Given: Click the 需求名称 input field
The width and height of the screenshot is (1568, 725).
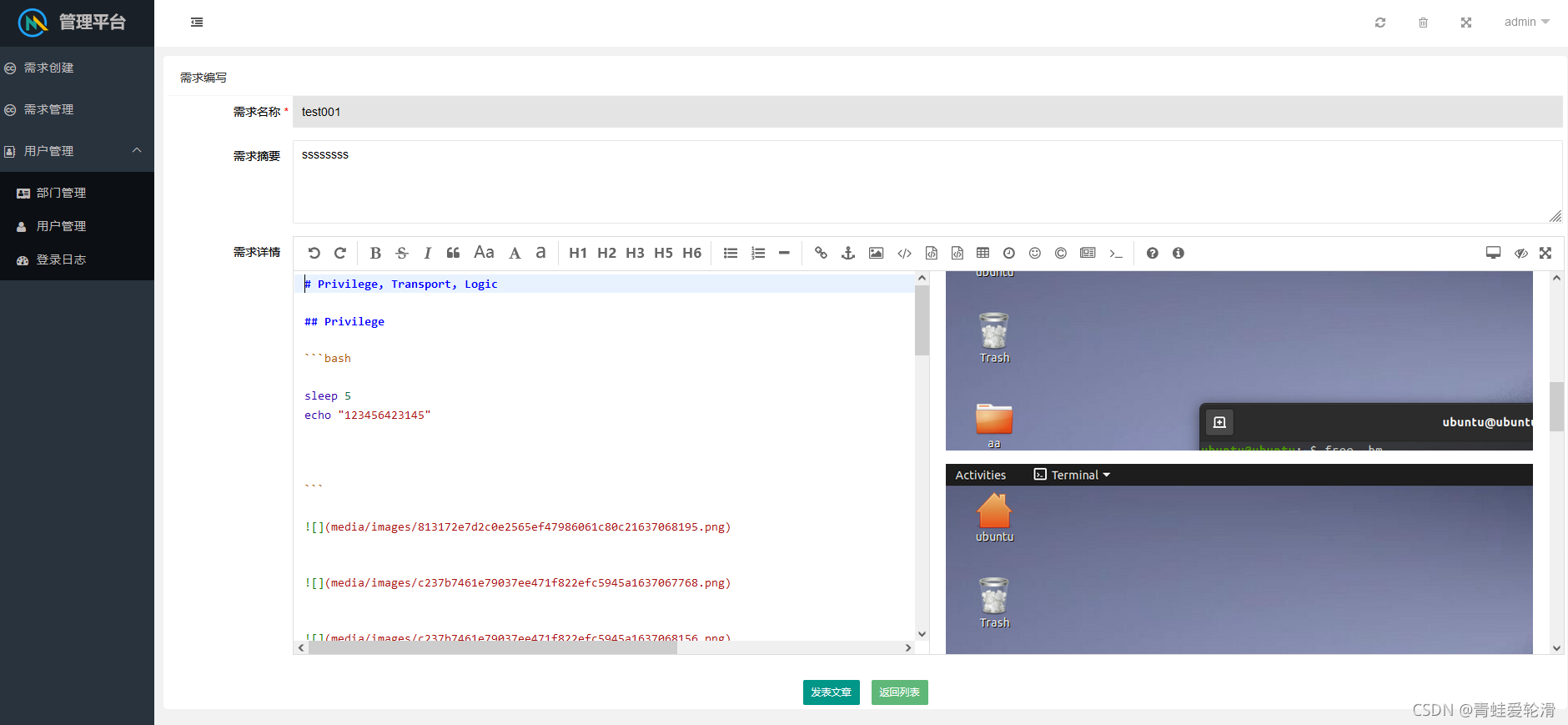Looking at the screenshot, I should (927, 112).
